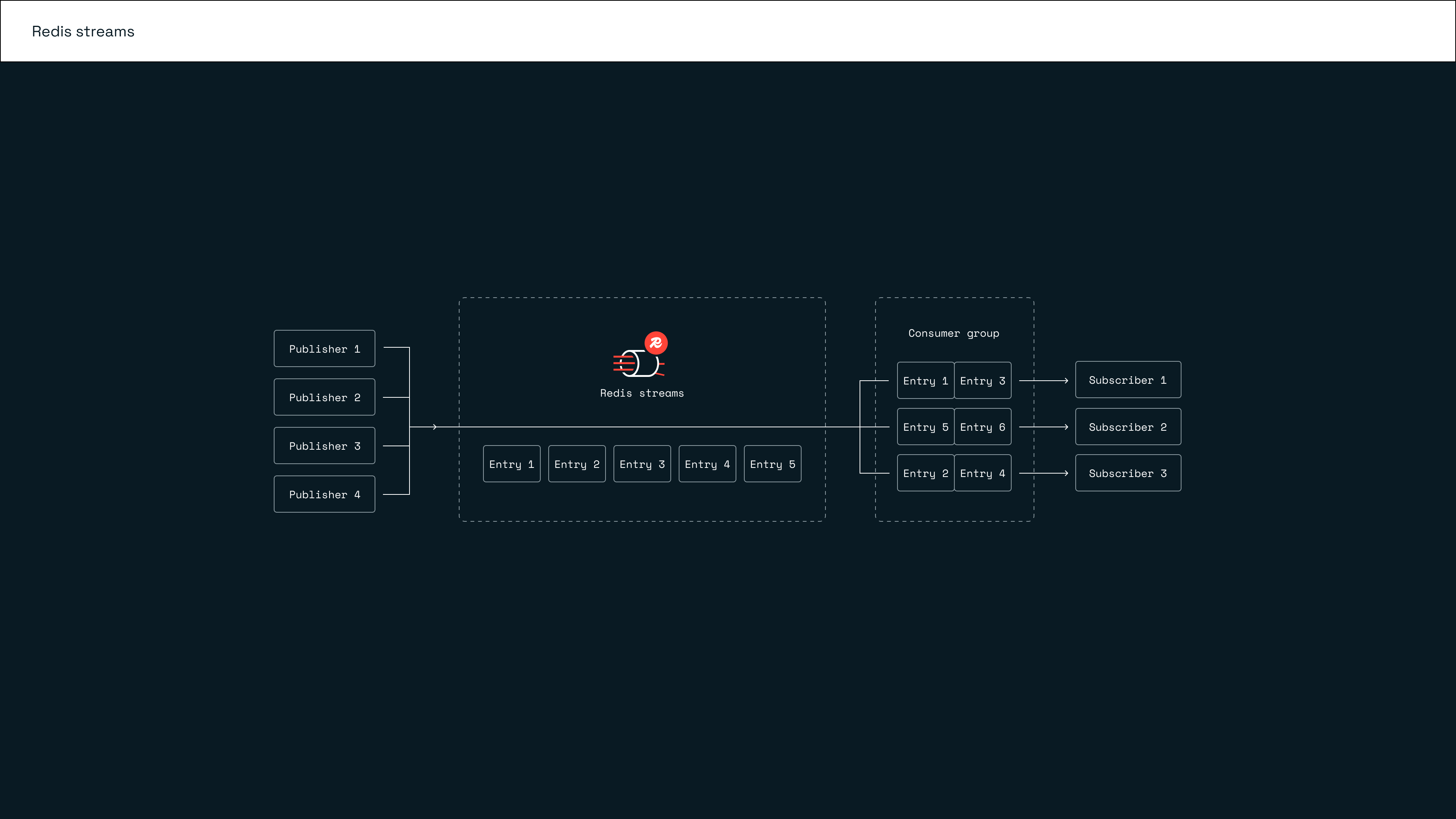Click Entry 6 in the consumer group
The image size is (1456, 819).
[982, 427]
